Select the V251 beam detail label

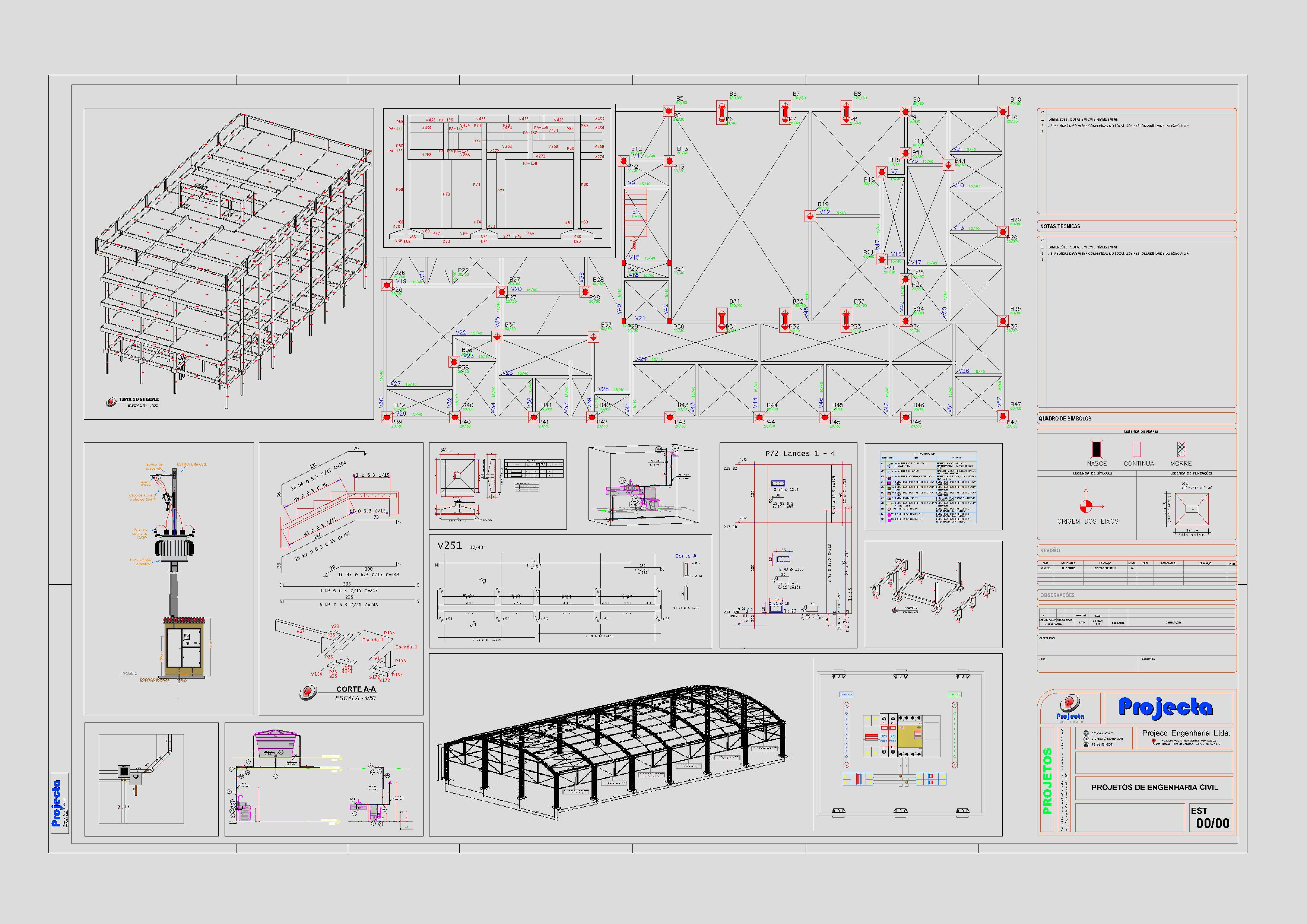(449, 546)
